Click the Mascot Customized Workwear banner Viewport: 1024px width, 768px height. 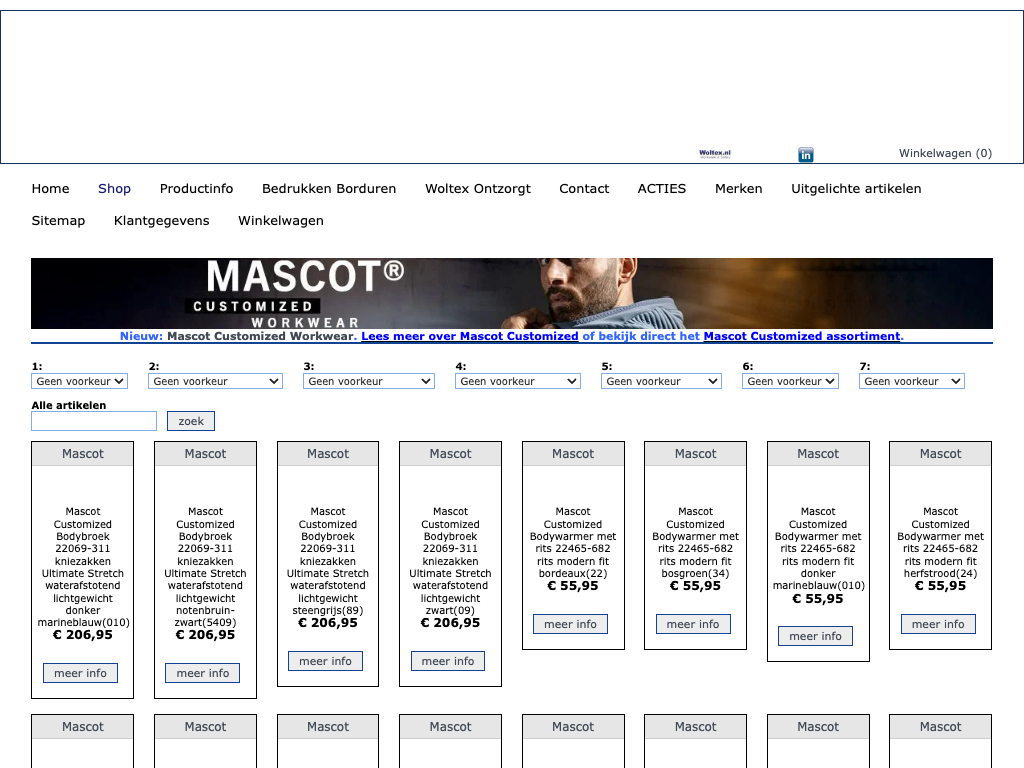coord(511,293)
